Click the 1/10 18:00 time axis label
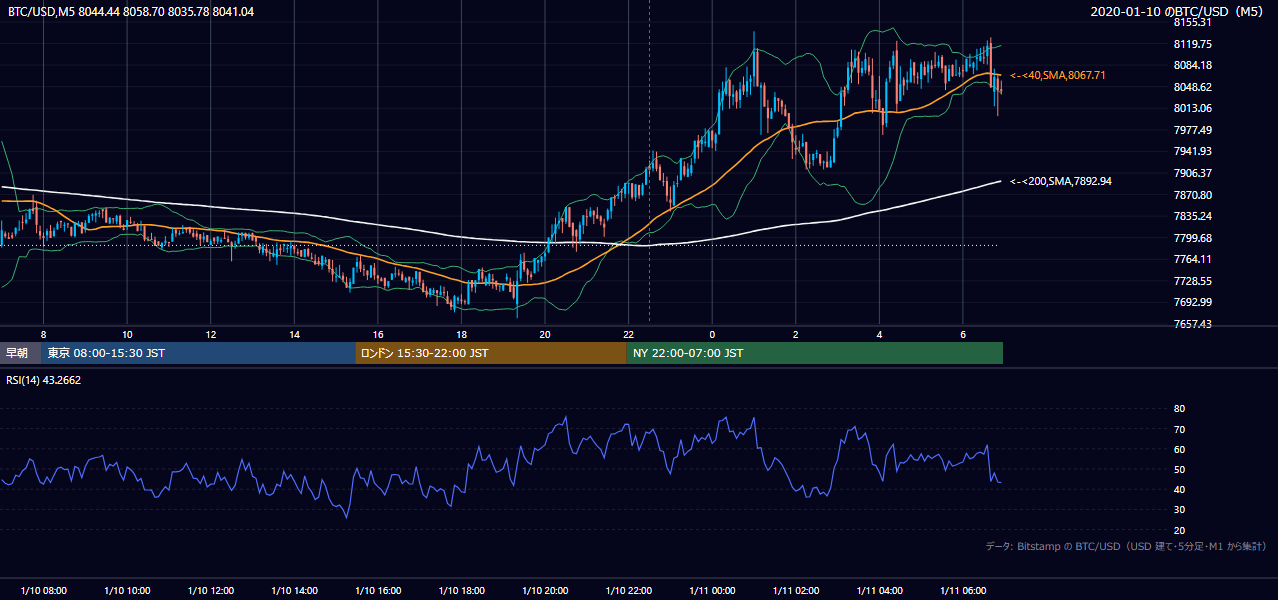 [461, 590]
